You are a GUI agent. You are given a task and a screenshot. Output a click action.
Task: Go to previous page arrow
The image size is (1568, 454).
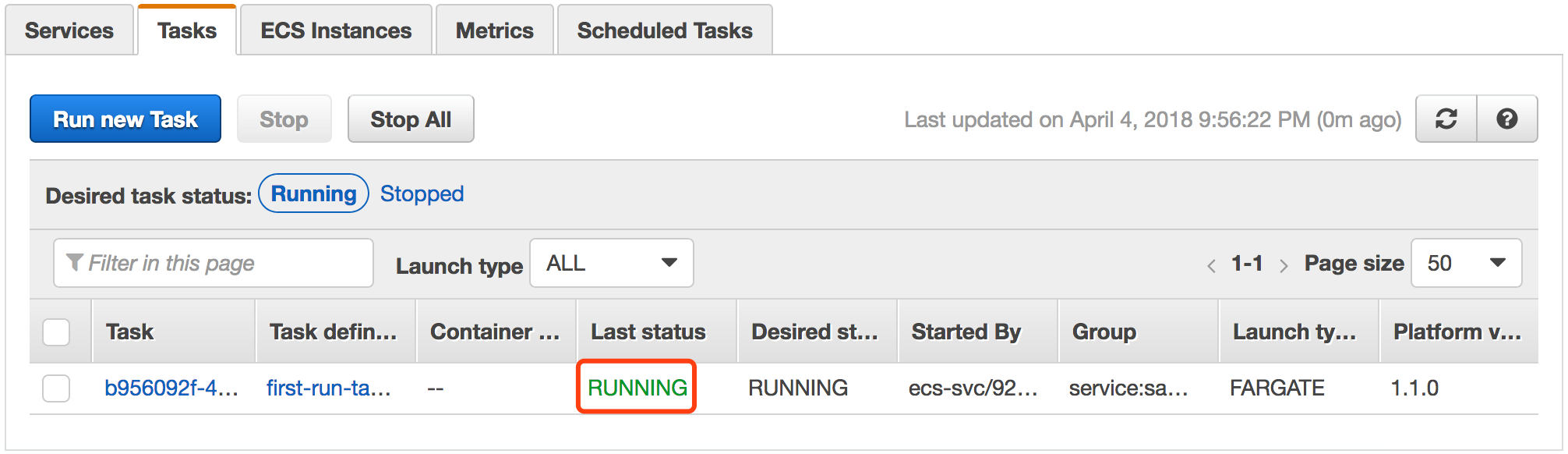(x=1211, y=266)
